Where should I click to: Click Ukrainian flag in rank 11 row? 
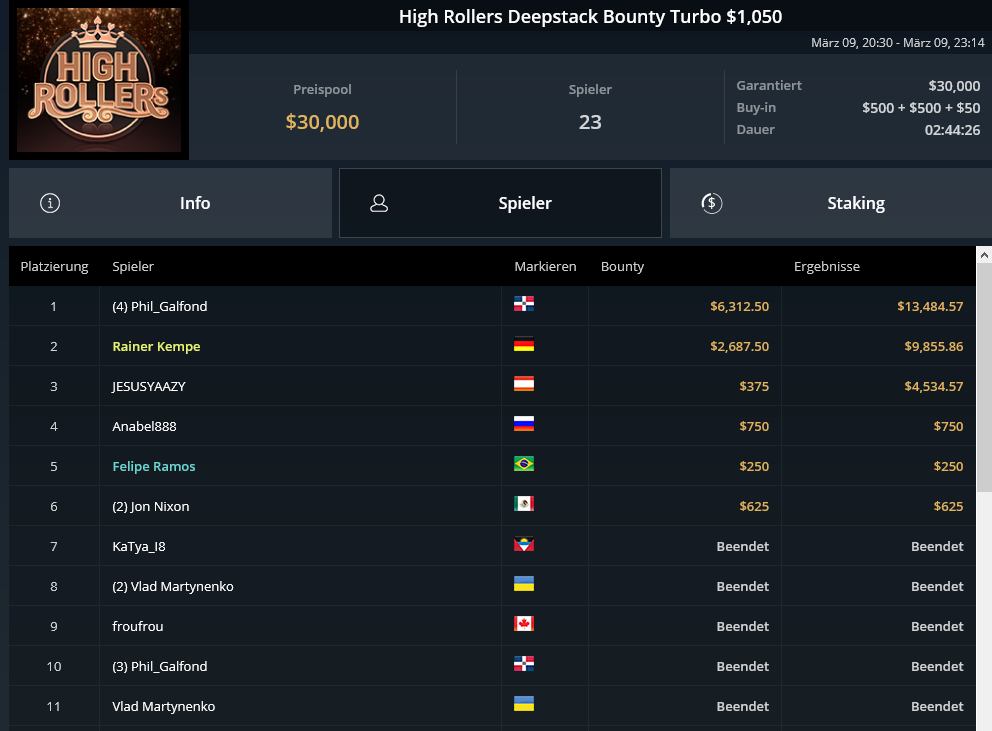(524, 704)
